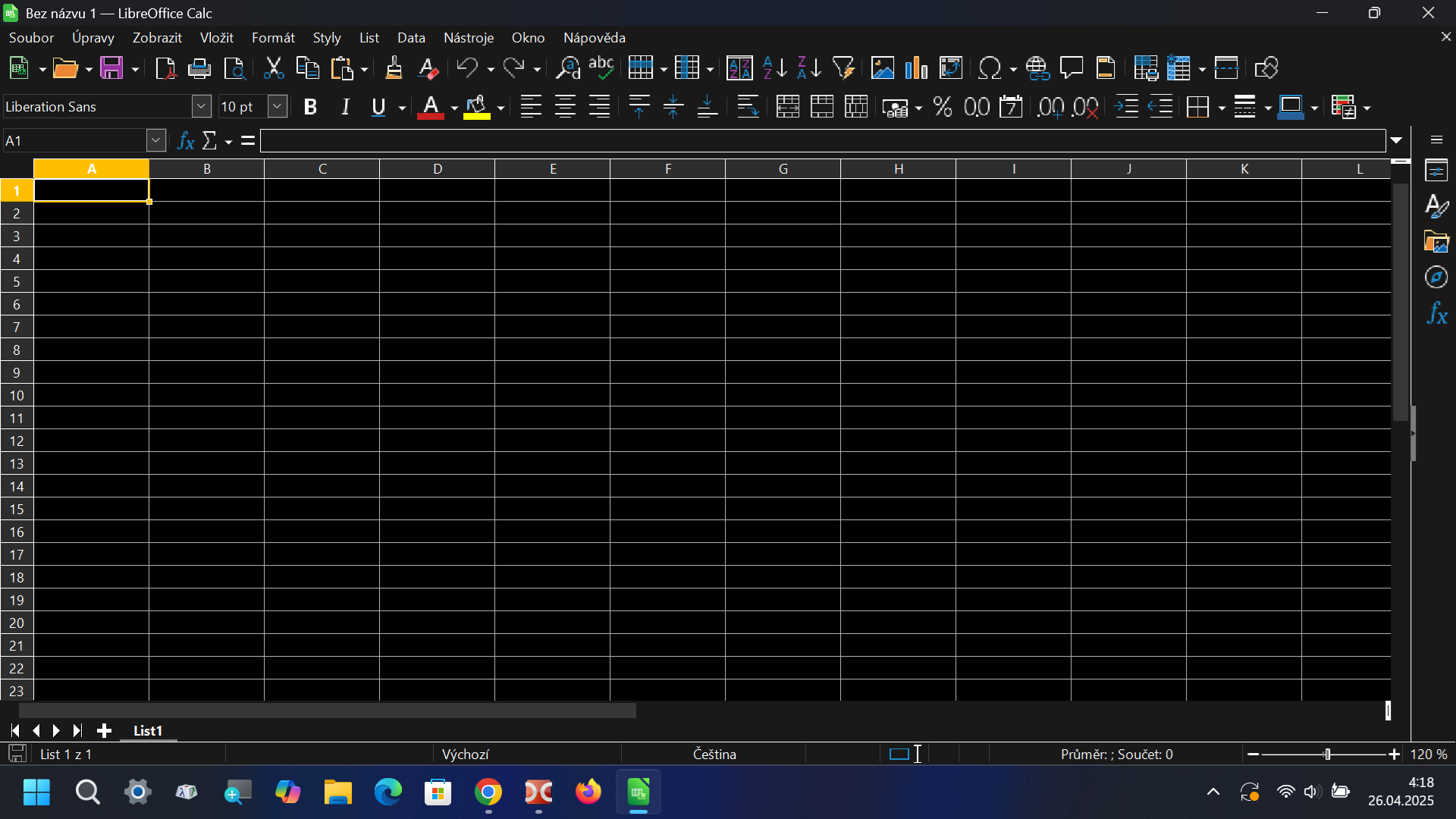Expand the font name dropdown
This screenshot has height=819, width=1456.
tap(202, 107)
